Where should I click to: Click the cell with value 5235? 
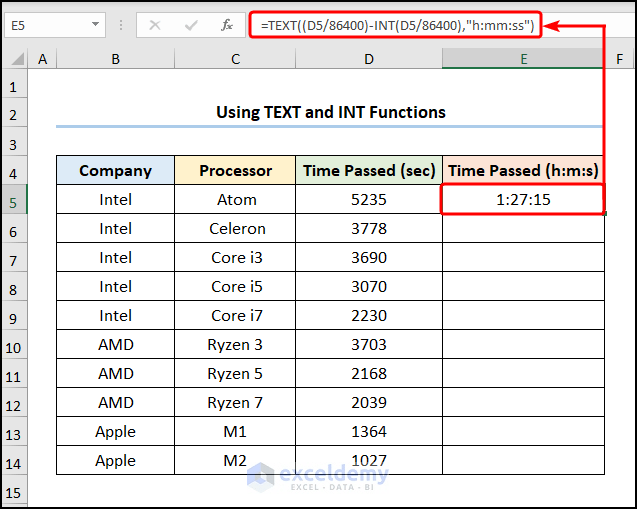coord(369,199)
